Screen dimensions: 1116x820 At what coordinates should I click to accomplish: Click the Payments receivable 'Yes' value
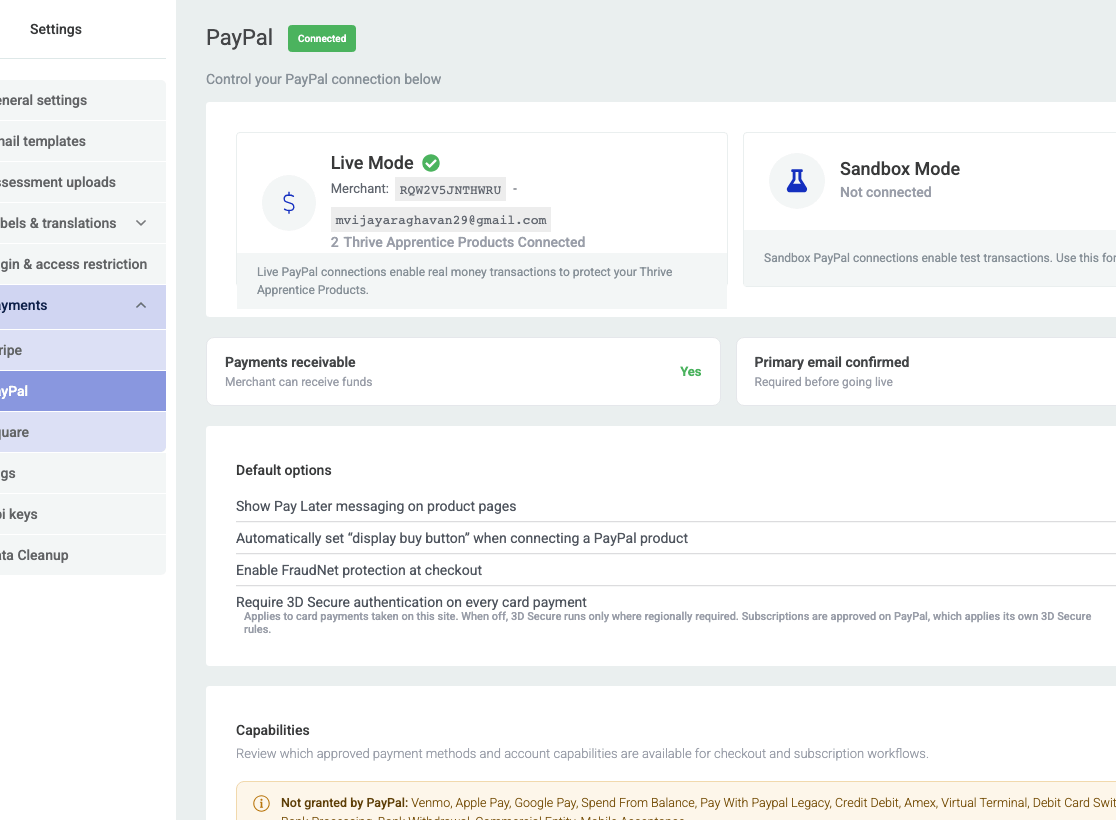690,372
